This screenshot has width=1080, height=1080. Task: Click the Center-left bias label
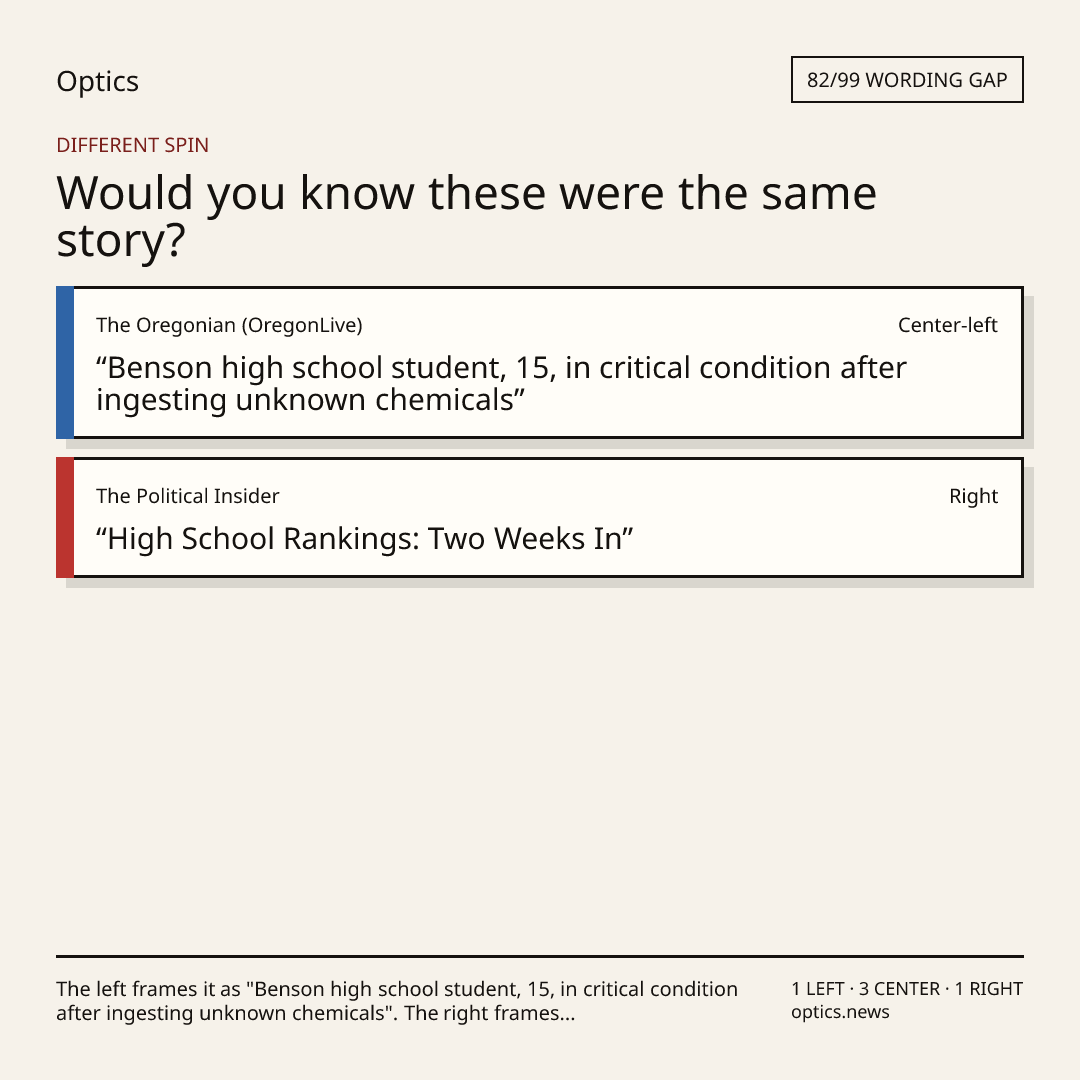(948, 325)
